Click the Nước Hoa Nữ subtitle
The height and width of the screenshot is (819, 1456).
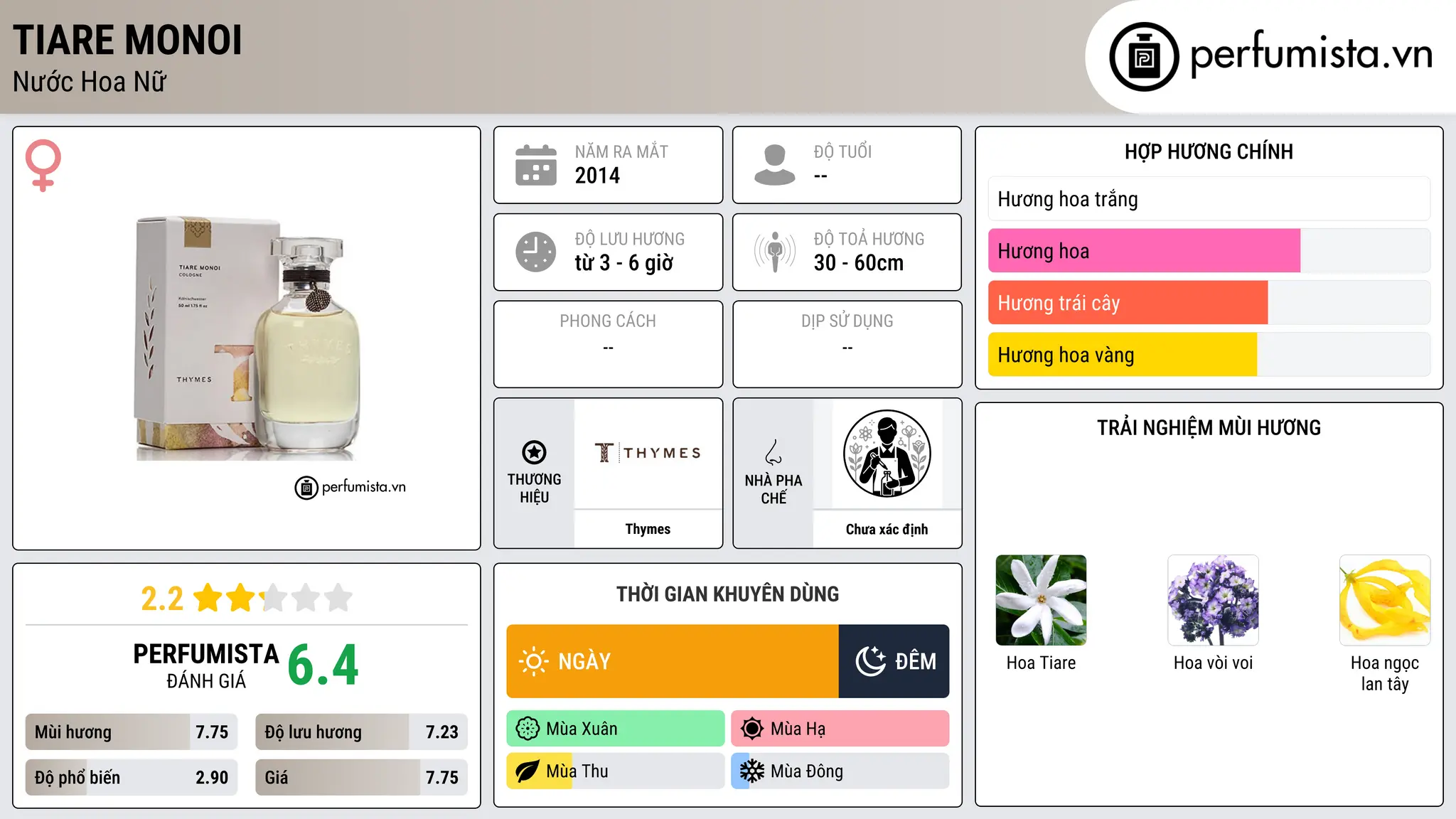click(x=90, y=82)
